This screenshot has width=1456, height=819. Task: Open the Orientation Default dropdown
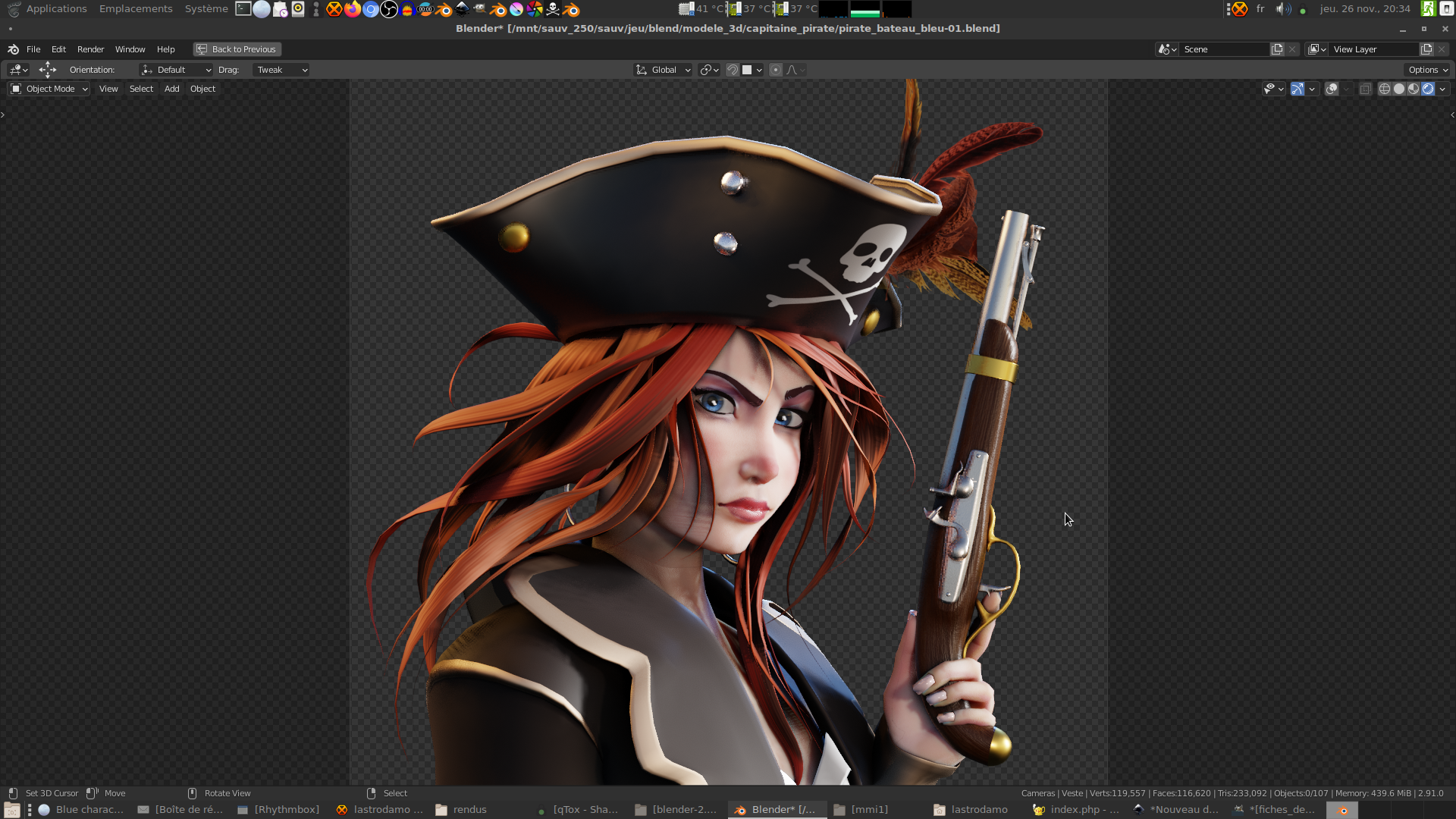176,70
